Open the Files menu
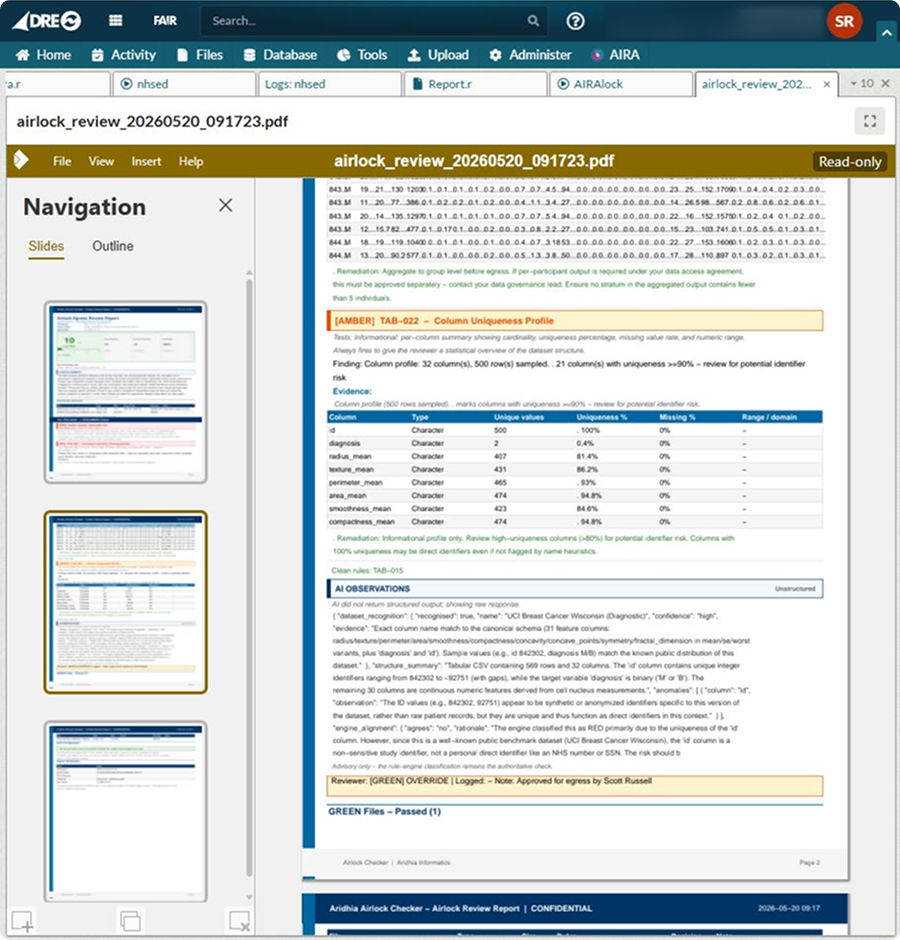 click(200, 55)
